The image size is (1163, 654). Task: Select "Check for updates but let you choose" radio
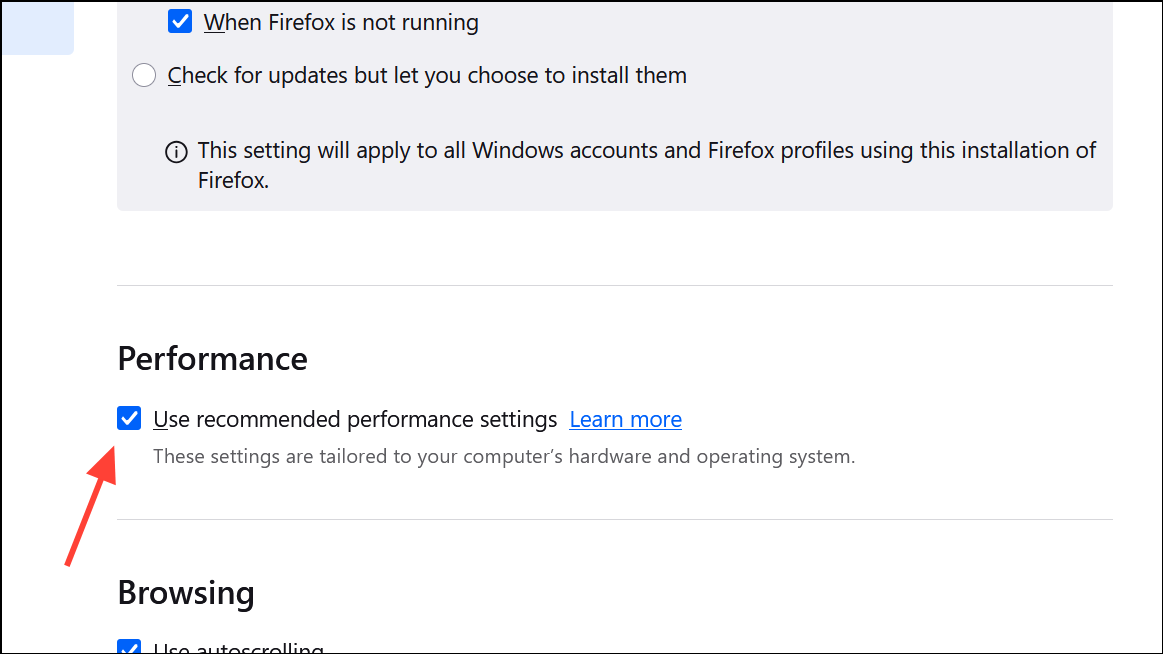145,75
